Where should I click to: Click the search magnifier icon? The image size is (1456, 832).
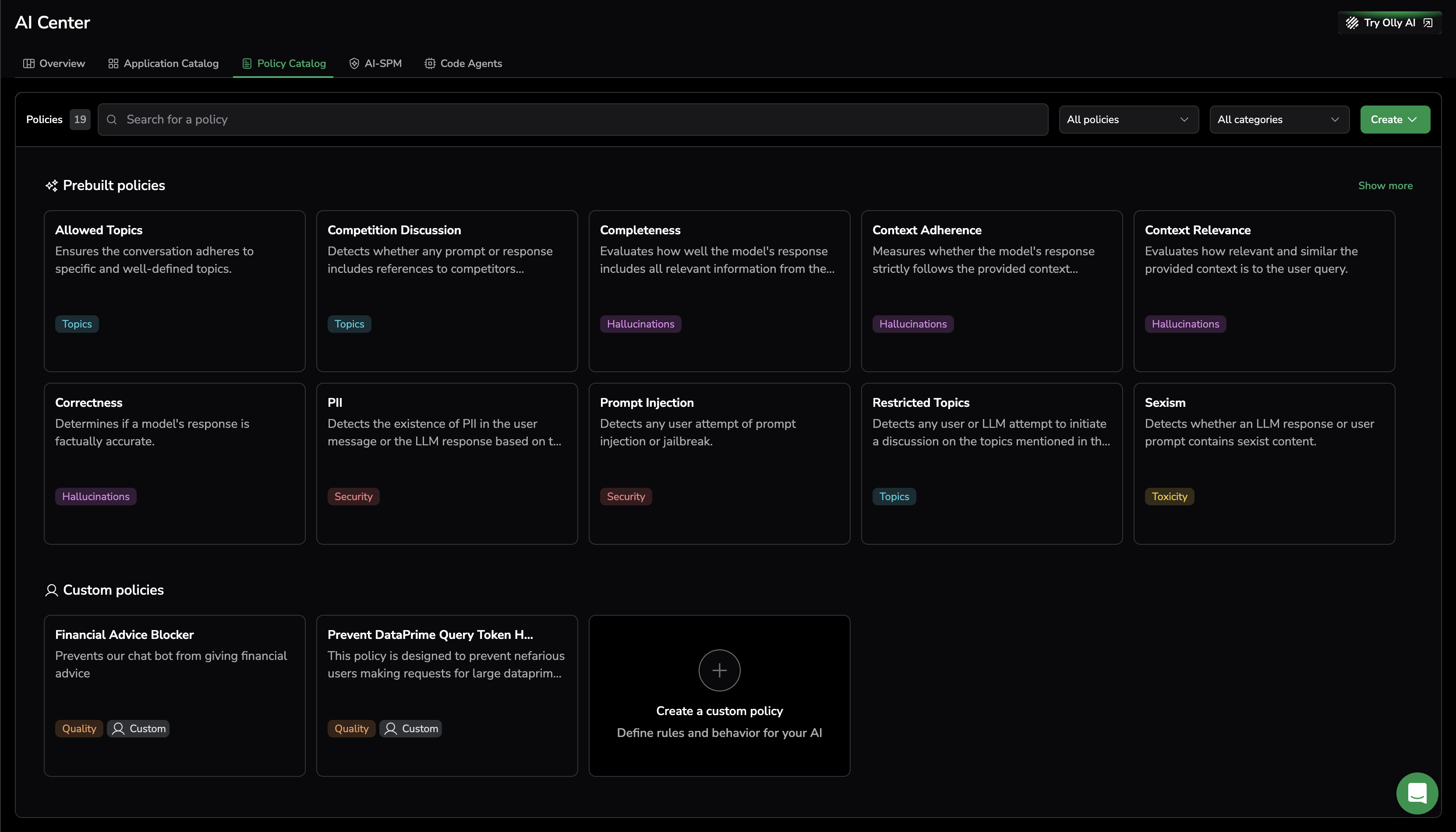click(112, 120)
